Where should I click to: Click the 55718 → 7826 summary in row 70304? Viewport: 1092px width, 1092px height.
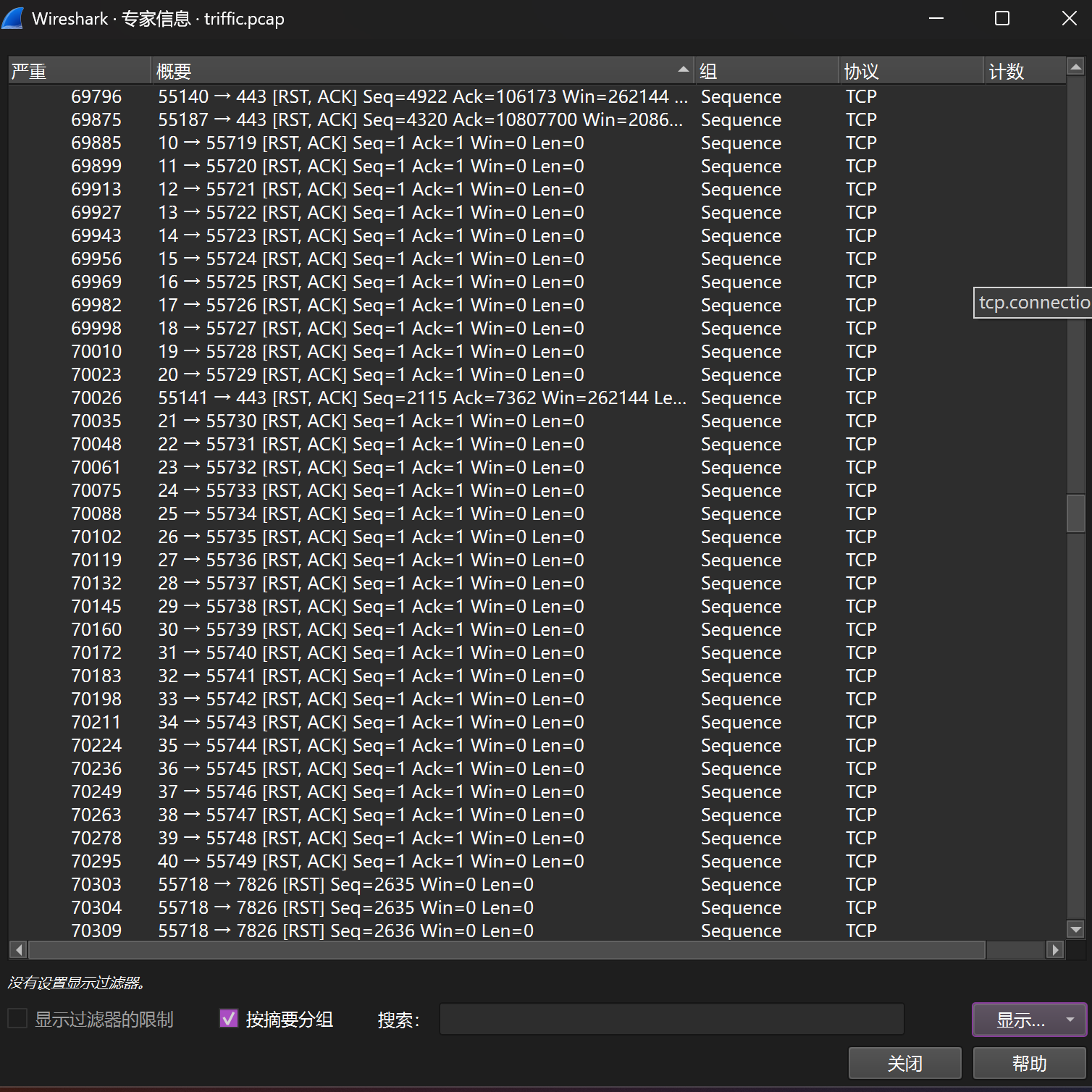pos(345,907)
